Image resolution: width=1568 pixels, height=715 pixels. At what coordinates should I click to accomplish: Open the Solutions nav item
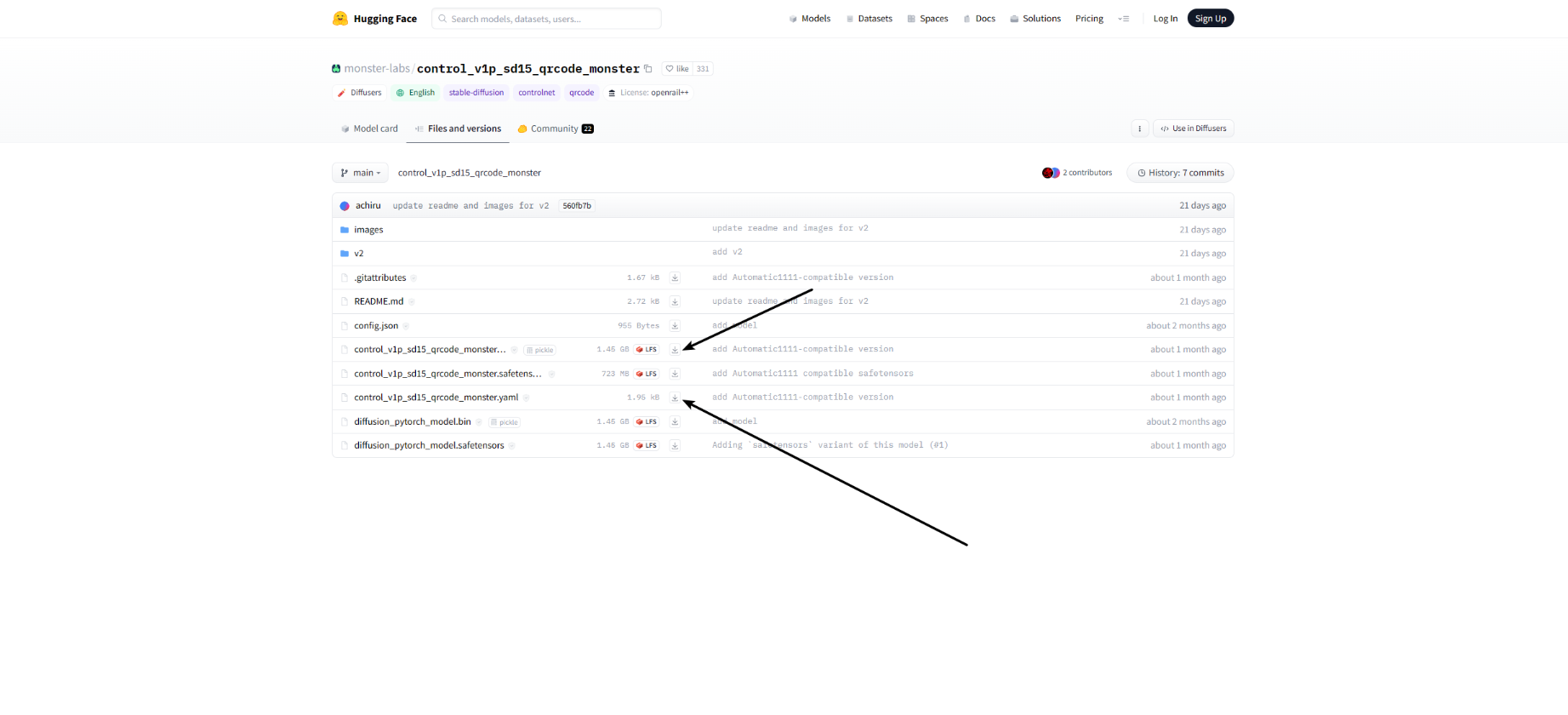[x=1035, y=19]
